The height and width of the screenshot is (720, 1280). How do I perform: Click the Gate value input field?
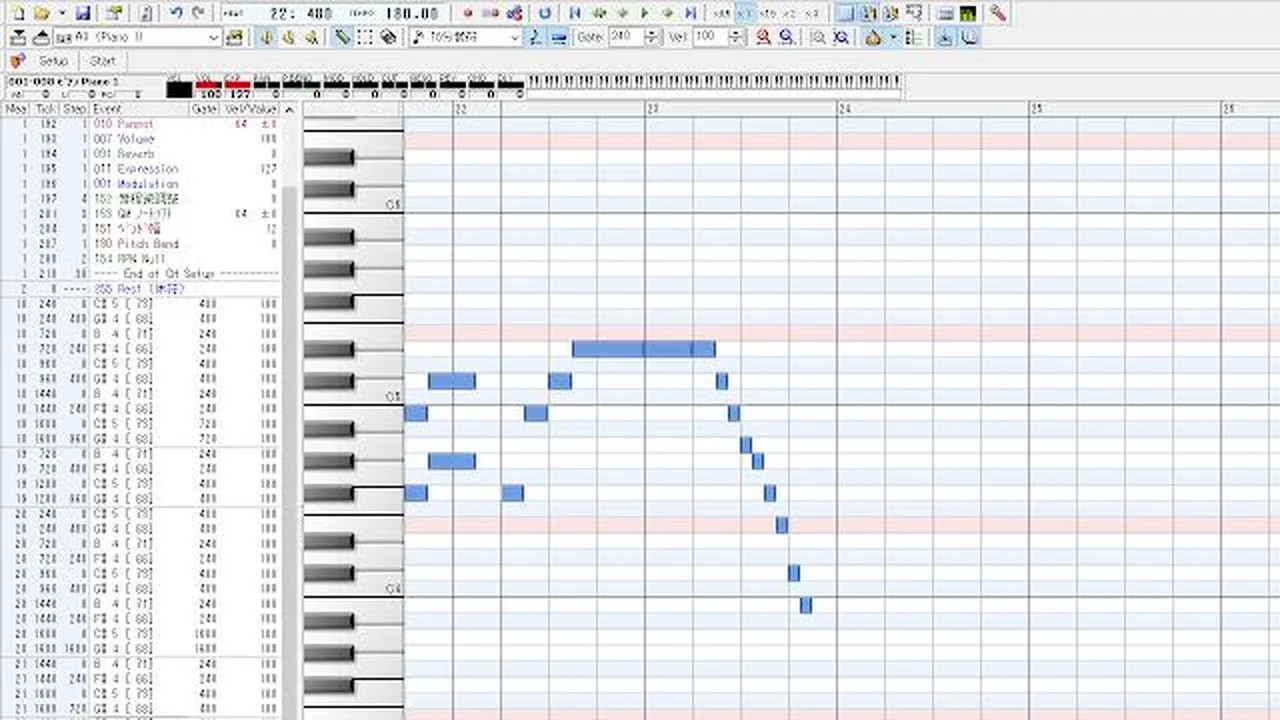coord(625,37)
